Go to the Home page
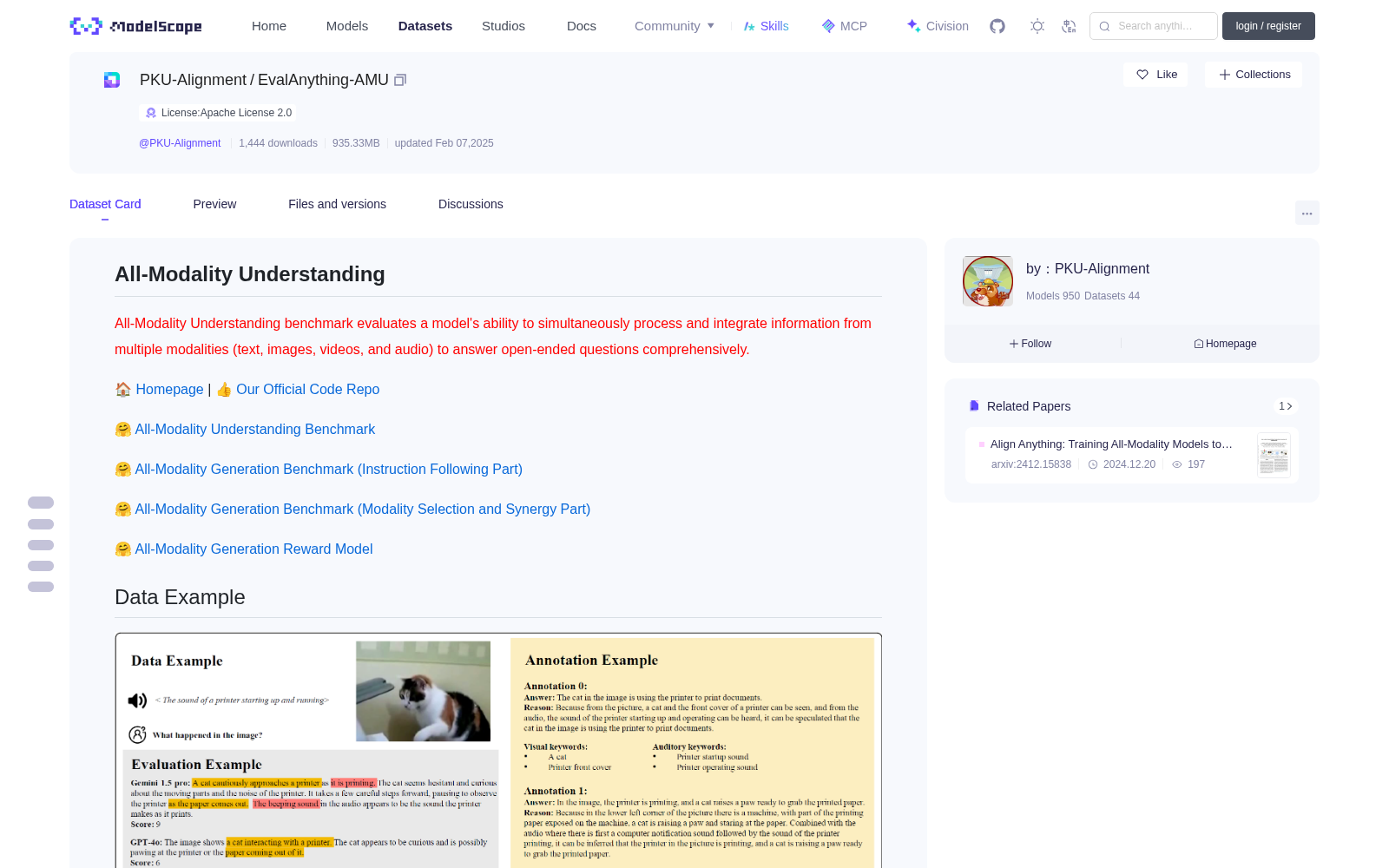1389x868 pixels. (x=269, y=26)
